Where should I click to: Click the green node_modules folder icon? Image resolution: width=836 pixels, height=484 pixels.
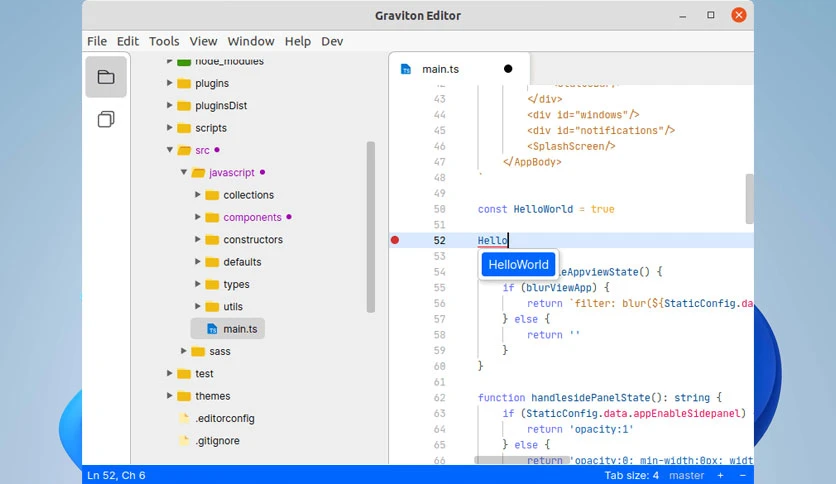point(184,62)
